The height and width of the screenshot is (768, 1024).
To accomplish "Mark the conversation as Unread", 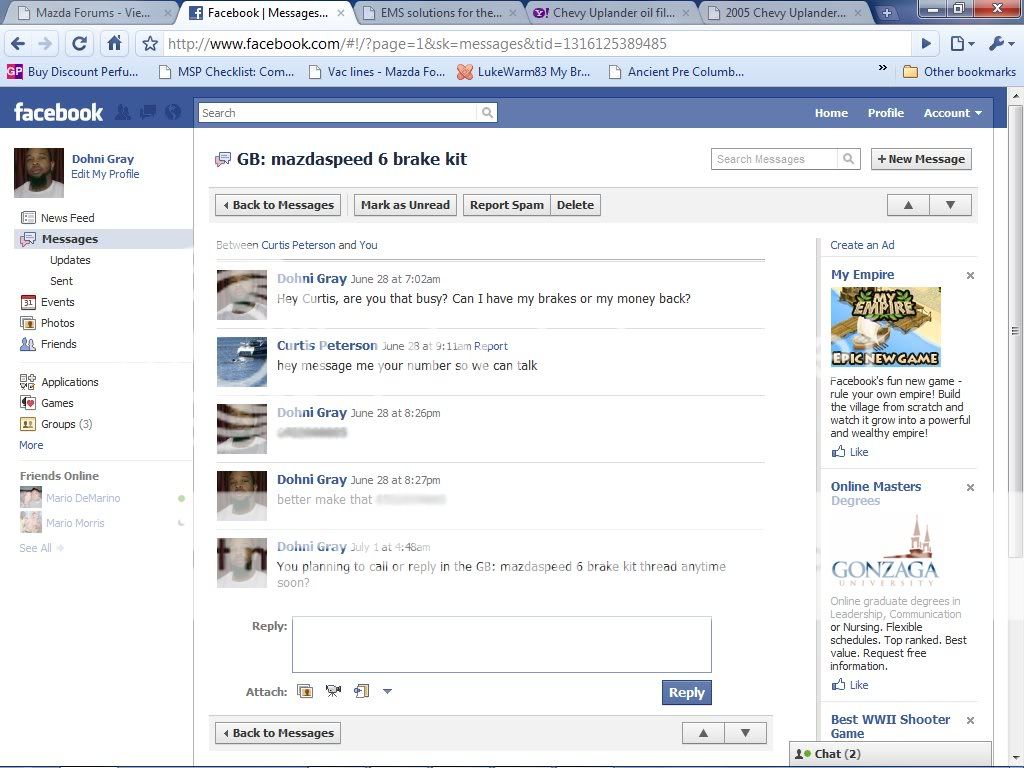I will click(x=405, y=205).
